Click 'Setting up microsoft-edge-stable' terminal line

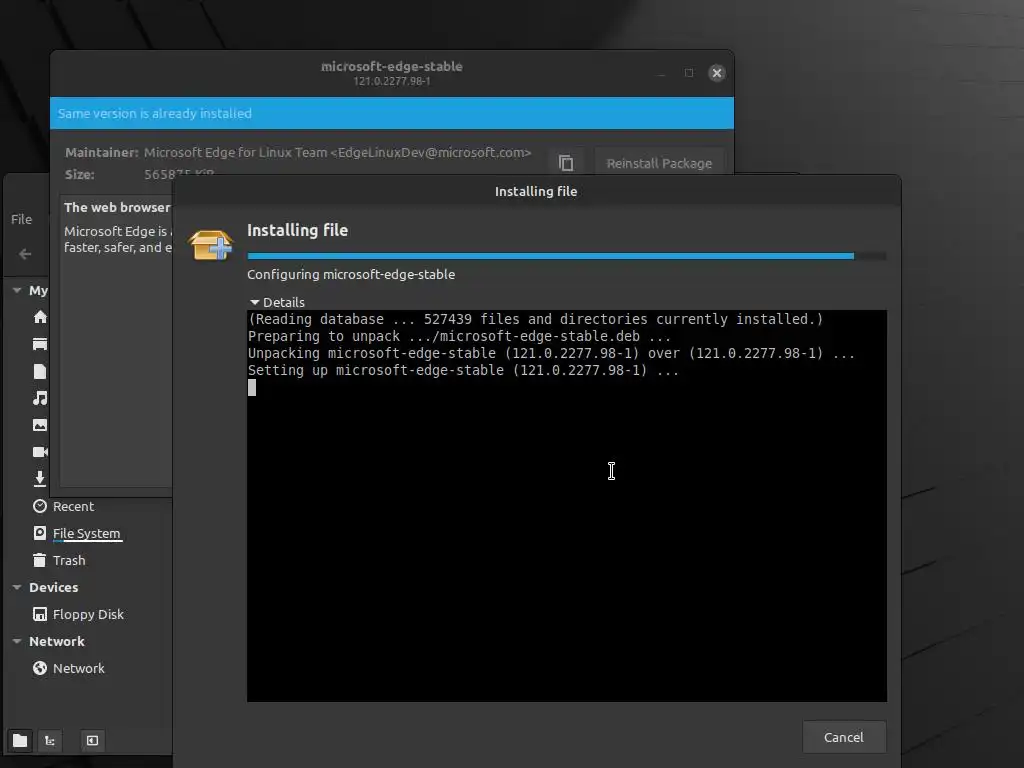point(463,370)
